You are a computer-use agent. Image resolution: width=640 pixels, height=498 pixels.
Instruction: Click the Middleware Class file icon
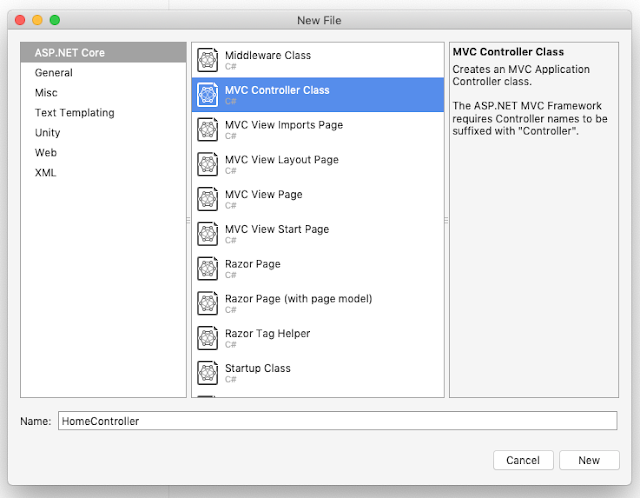click(x=208, y=60)
